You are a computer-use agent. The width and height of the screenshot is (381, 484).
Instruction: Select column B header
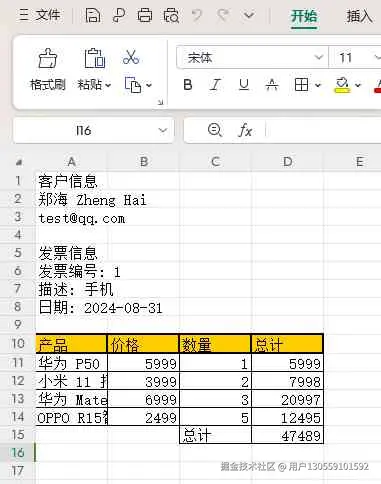point(144,162)
